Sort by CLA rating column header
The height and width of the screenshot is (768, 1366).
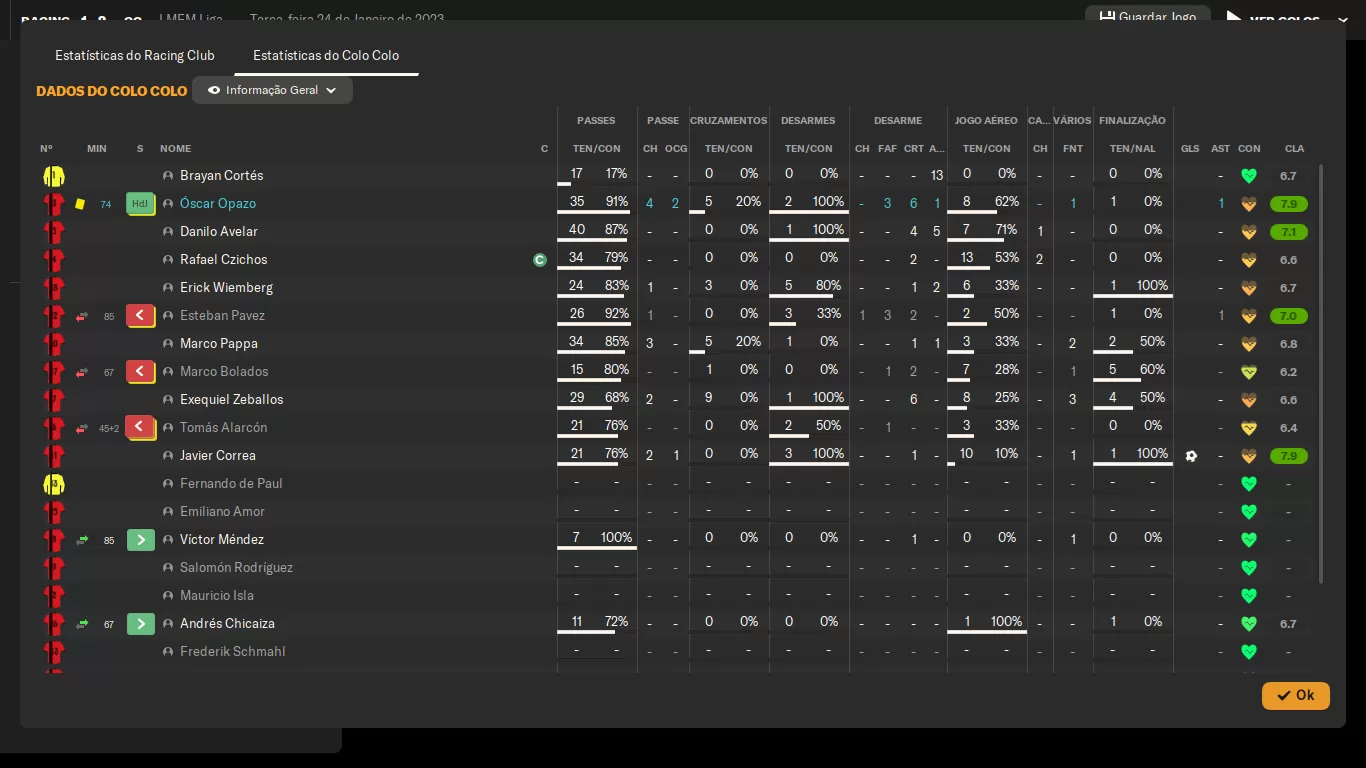click(1294, 149)
